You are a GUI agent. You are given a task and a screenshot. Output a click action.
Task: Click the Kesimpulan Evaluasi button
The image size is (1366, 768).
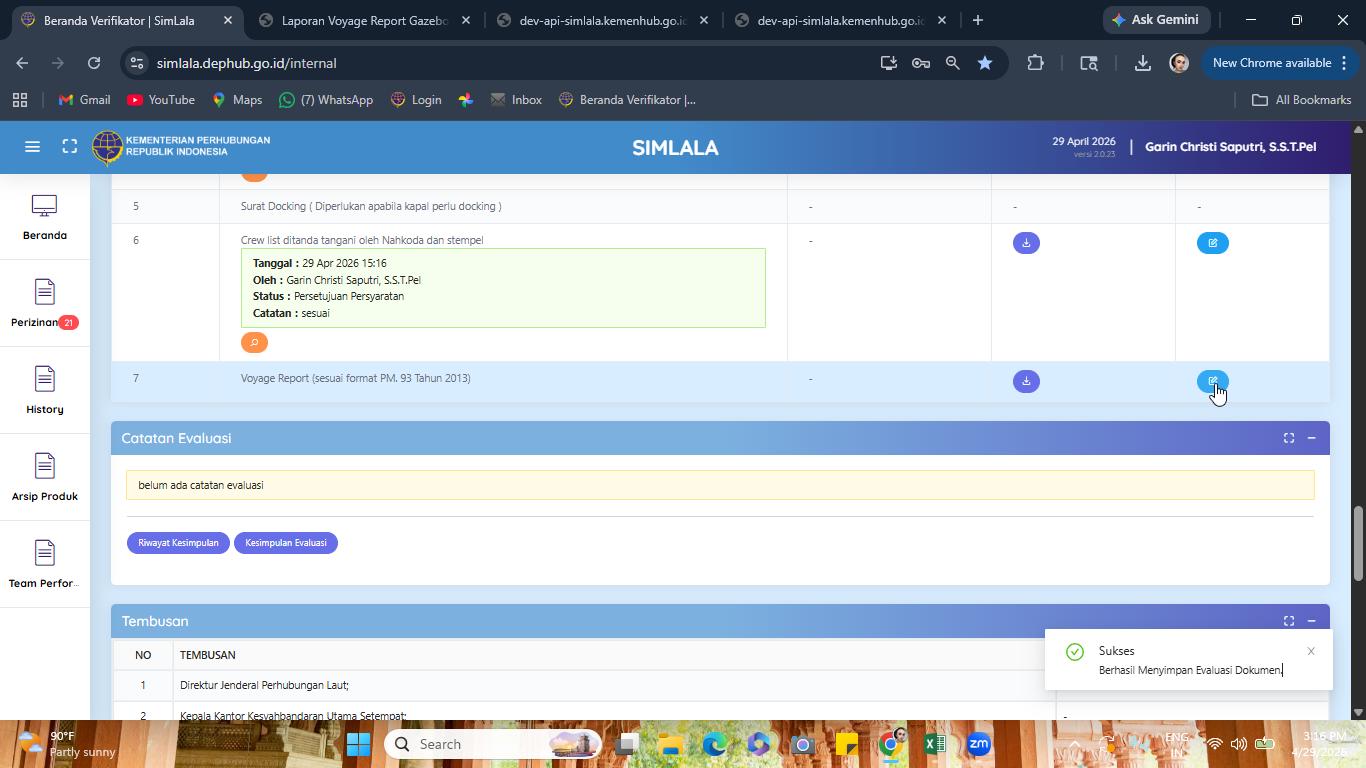tap(286, 543)
